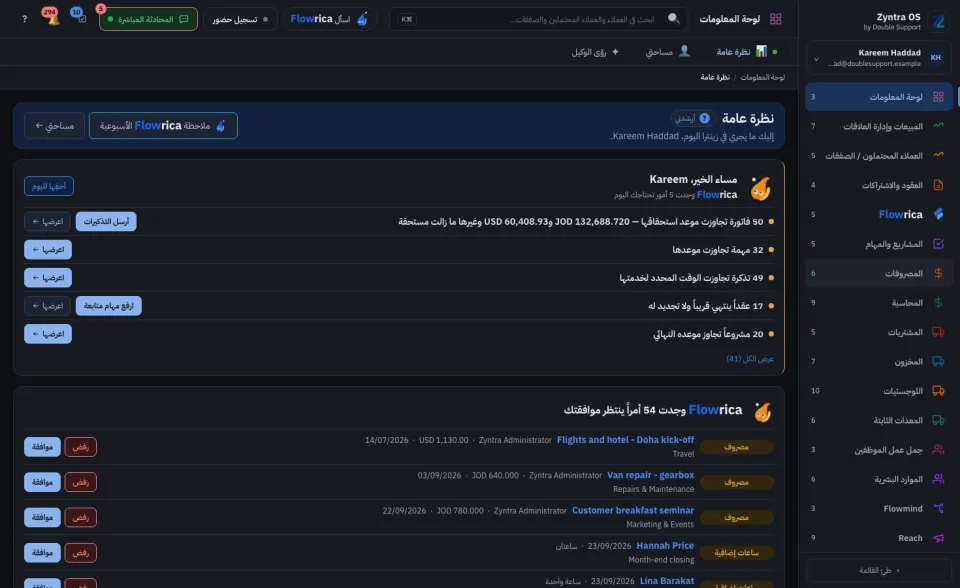Click send reminders for overdue invoices
Image resolution: width=960 pixels, height=588 pixels.
(x=106, y=221)
